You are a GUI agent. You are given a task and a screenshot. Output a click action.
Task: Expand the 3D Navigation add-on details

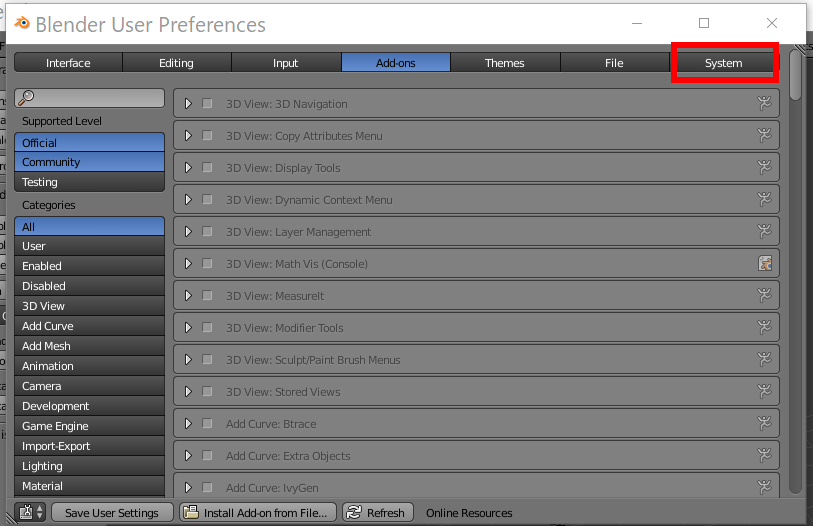[188, 103]
